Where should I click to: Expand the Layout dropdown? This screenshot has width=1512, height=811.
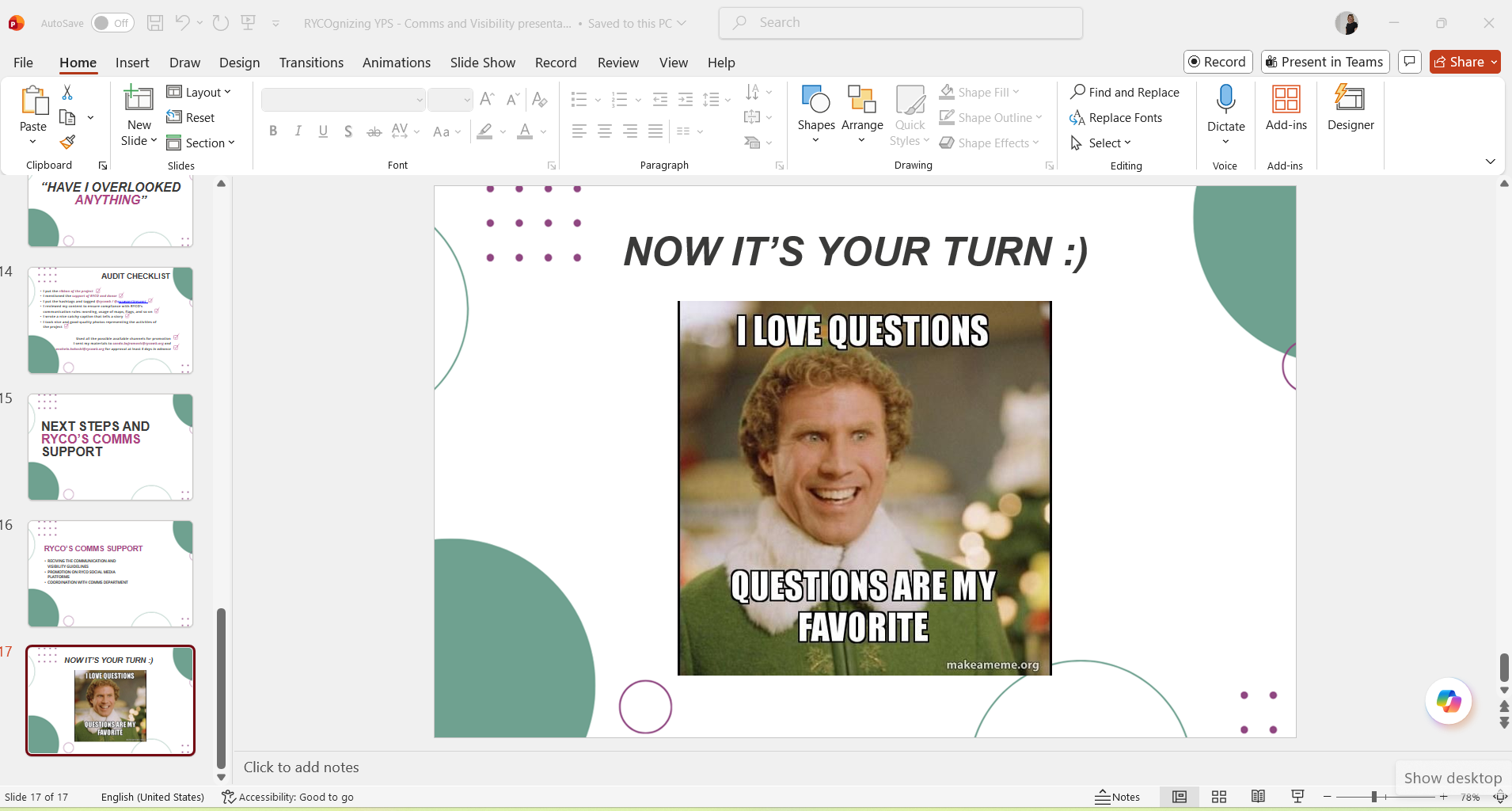point(199,93)
